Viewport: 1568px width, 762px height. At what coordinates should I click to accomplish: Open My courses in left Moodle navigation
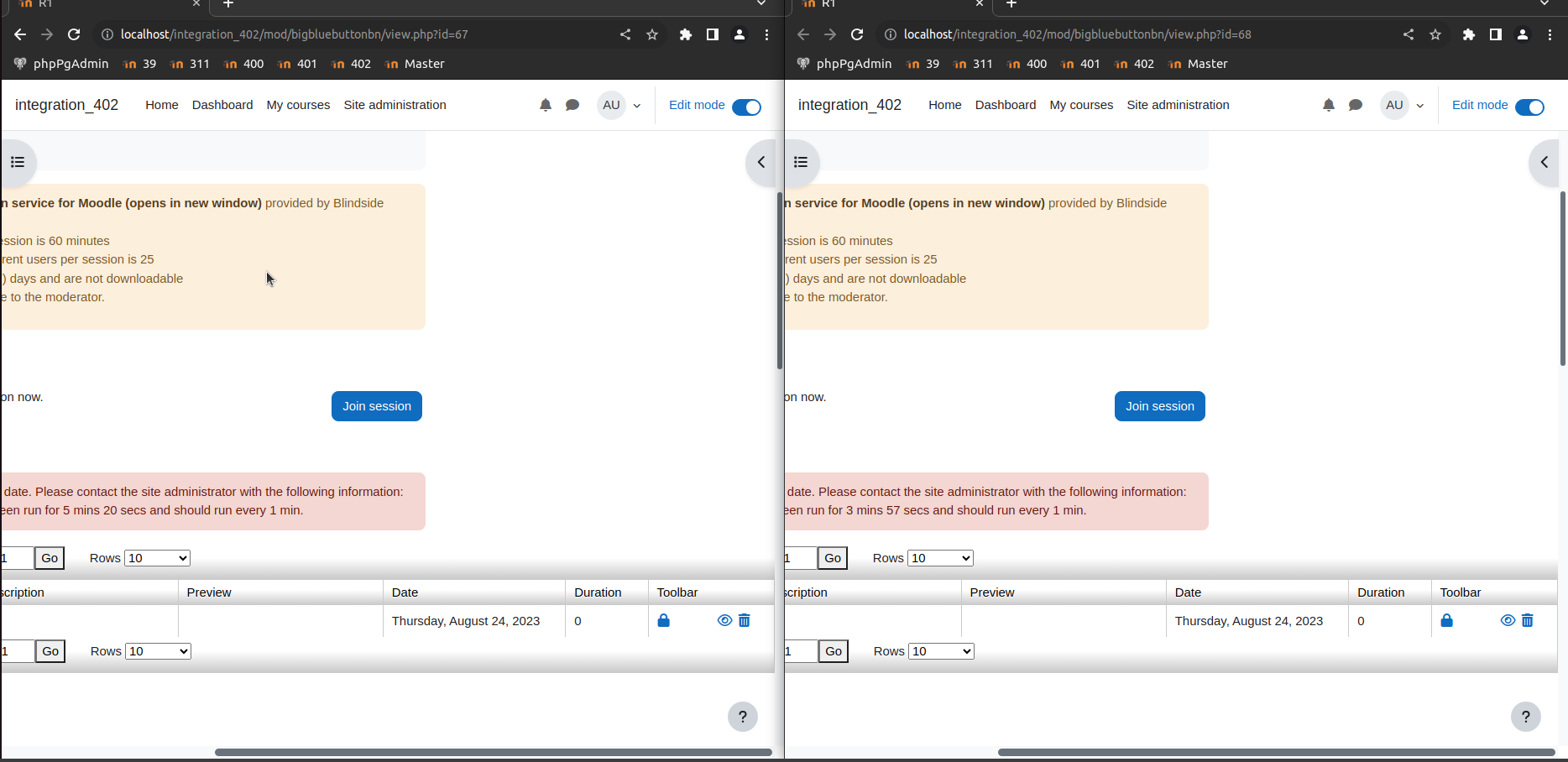click(x=298, y=105)
